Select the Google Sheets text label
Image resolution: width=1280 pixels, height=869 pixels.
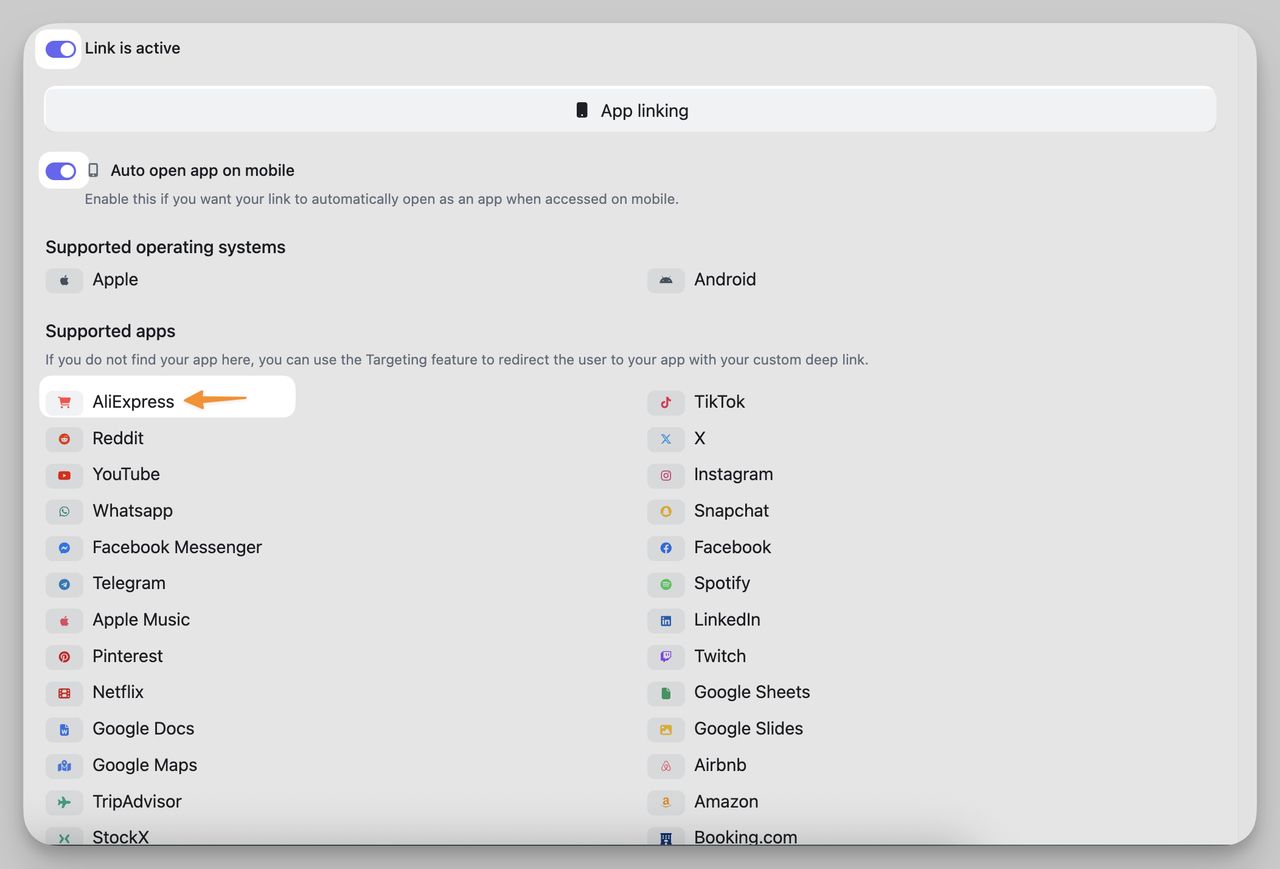(x=752, y=692)
